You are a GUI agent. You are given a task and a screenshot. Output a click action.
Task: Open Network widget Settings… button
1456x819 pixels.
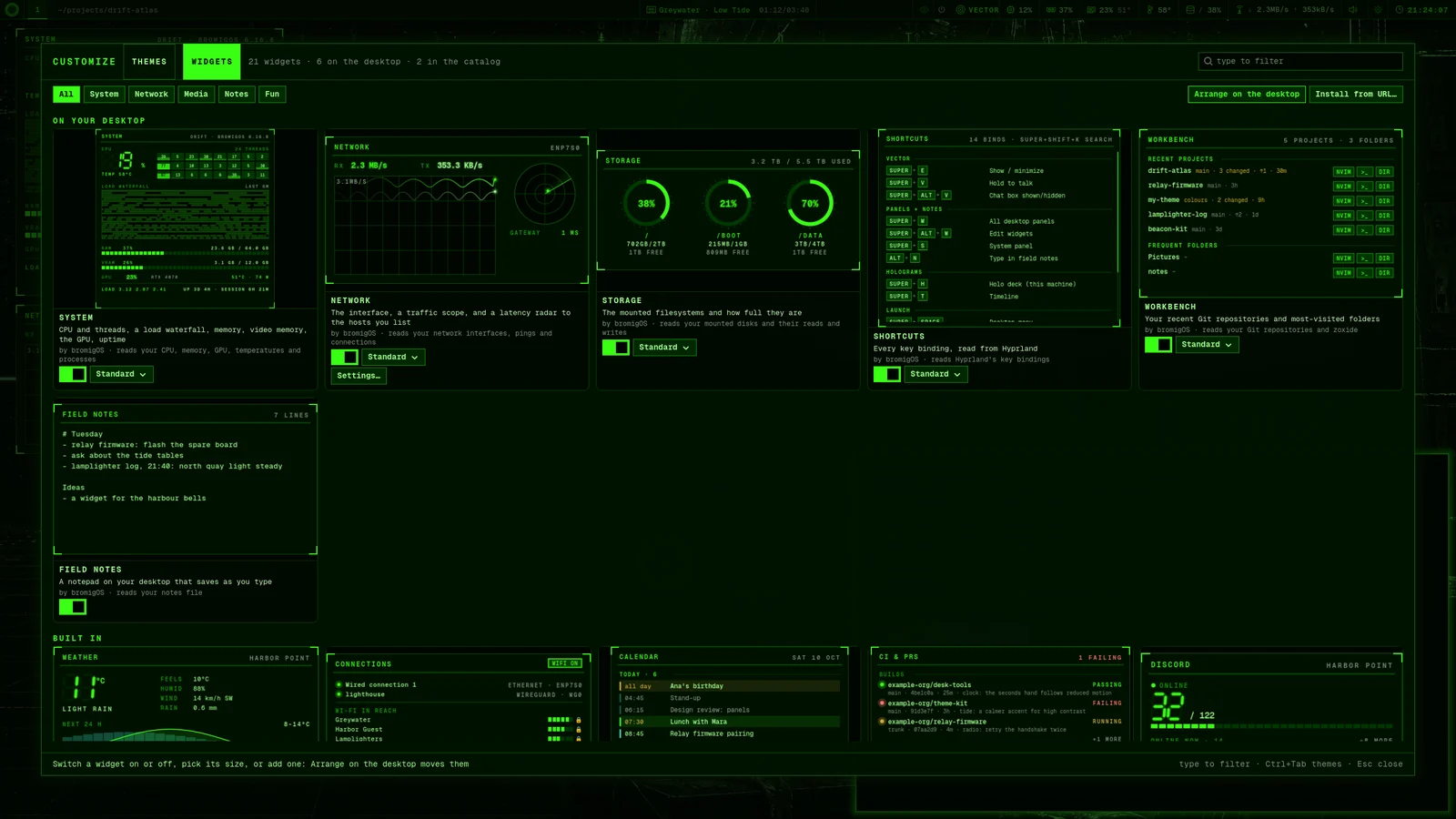pos(359,376)
